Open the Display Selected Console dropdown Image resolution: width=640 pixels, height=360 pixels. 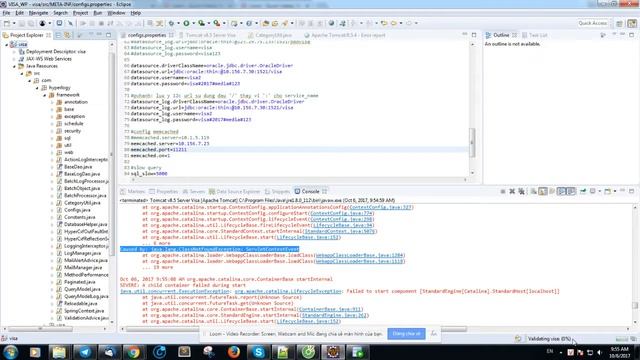(x=599, y=191)
